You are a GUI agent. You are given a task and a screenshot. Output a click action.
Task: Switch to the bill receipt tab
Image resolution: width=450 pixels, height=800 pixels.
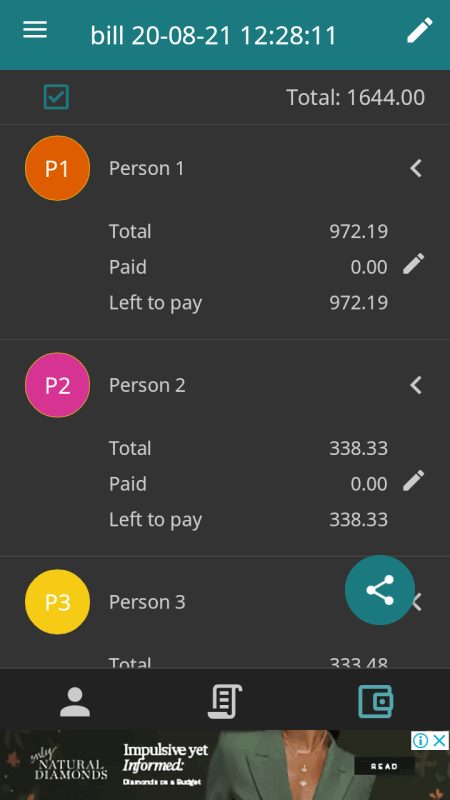tap(225, 702)
